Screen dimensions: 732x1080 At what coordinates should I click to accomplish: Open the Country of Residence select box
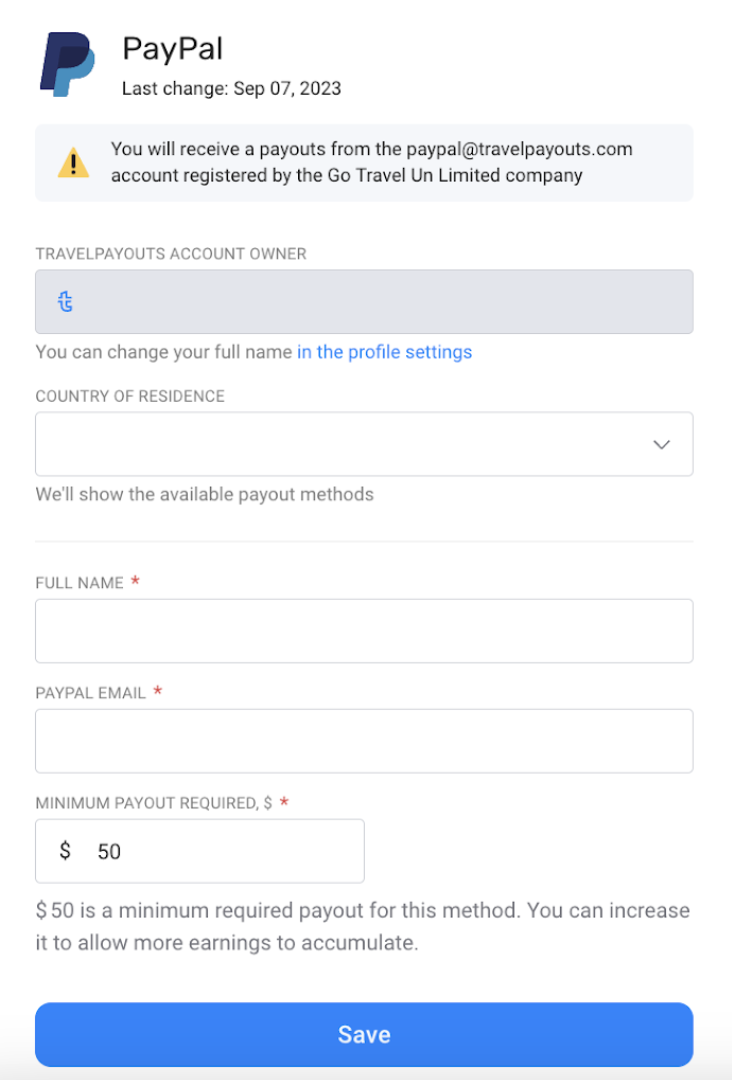click(364, 444)
